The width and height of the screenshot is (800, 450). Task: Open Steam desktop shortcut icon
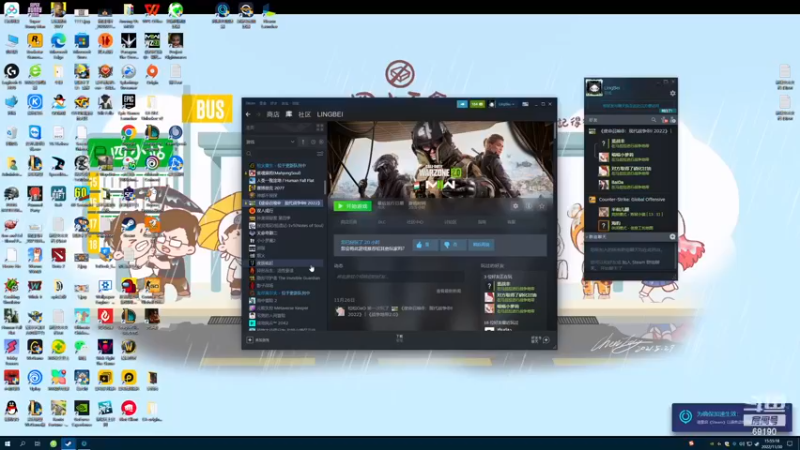pos(129,228)
